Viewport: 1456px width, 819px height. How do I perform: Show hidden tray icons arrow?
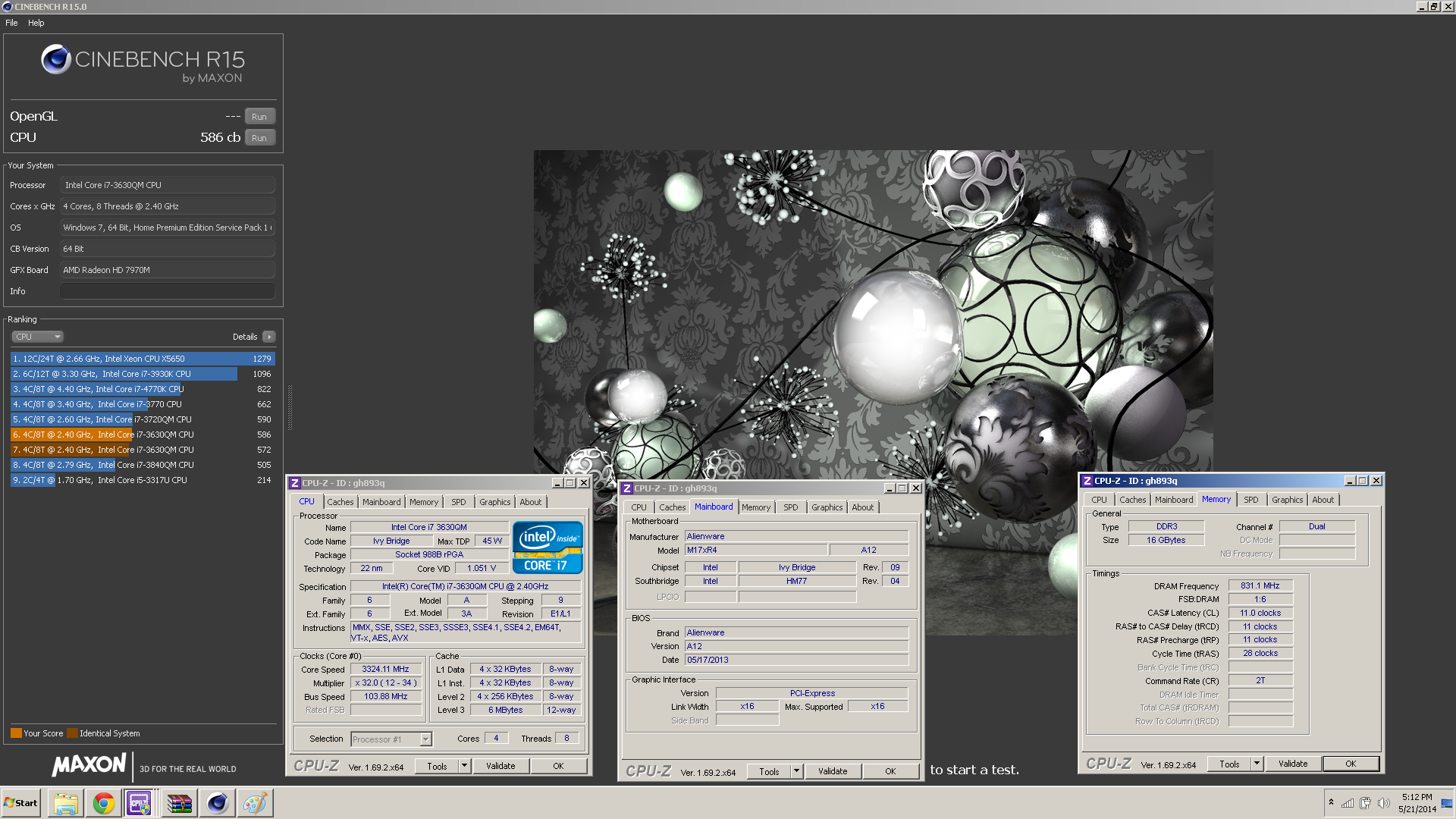(1331, 802)
